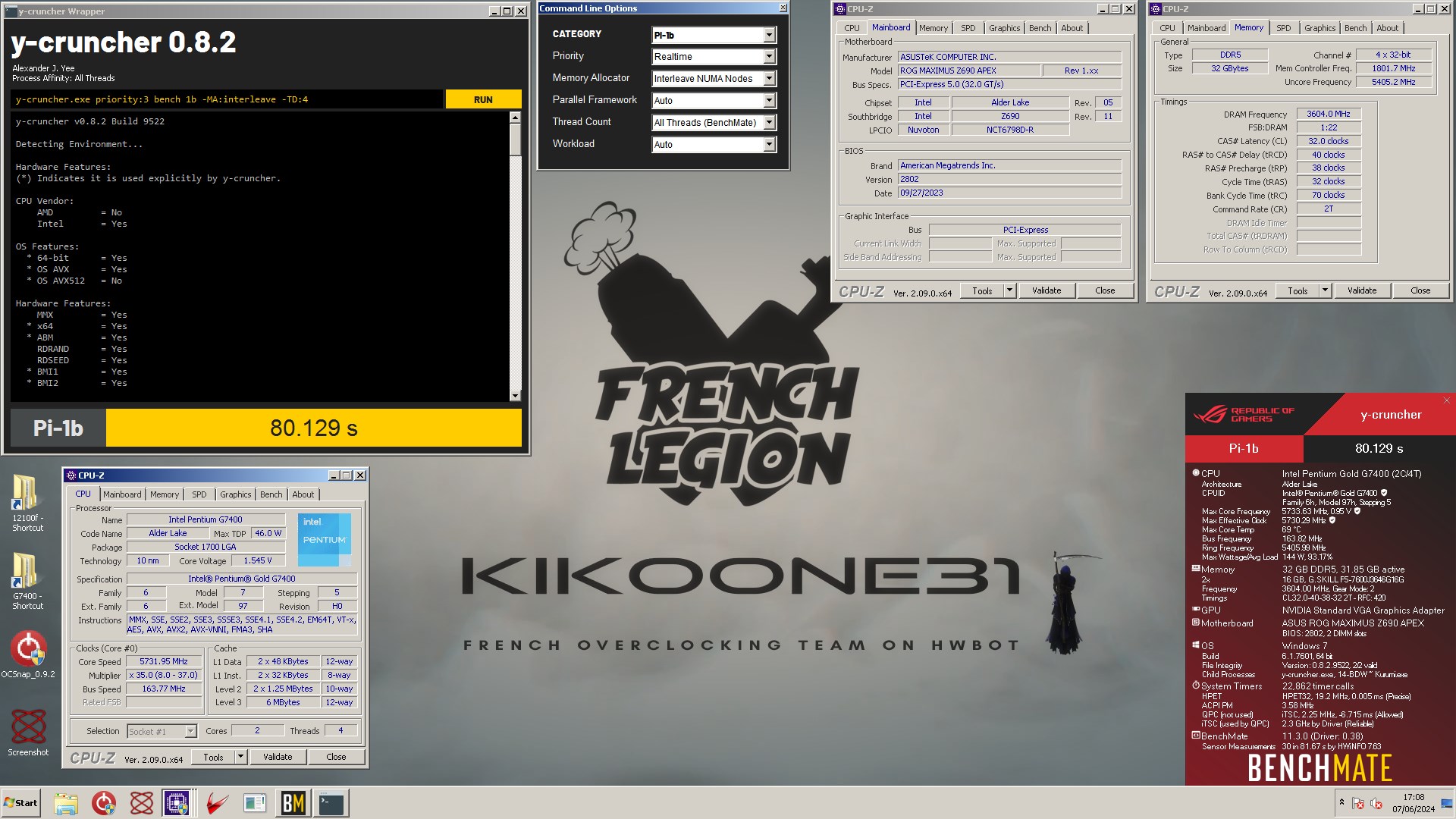Select the CPU-Z taskbar icon

pos(177,803)
